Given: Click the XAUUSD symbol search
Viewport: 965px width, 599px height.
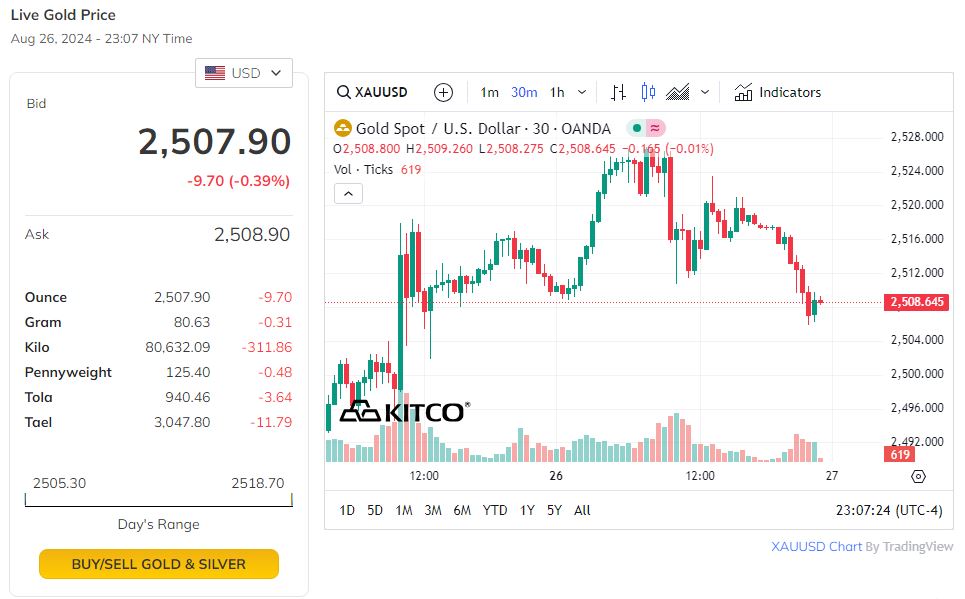Looking at the screenshot, I should pyautogui.click(x=373, y=92).
